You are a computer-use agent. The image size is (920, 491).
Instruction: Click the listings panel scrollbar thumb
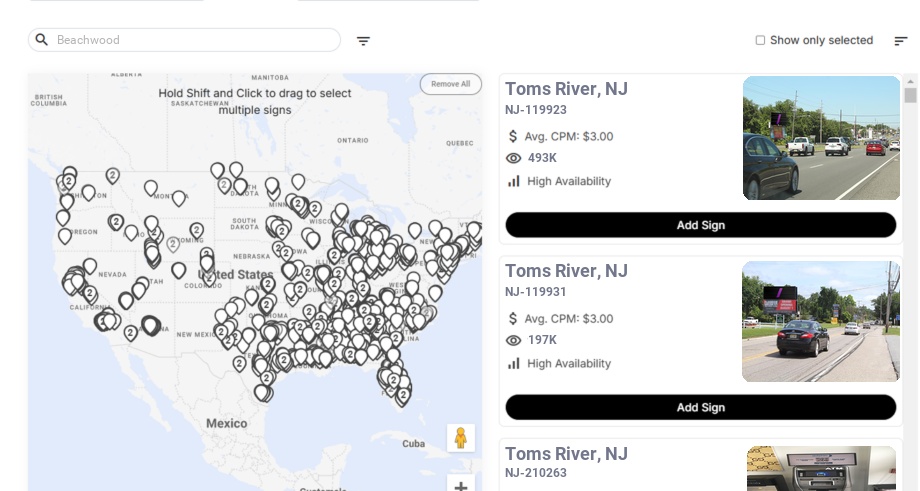pyautogui.click(x=910, y=95)
